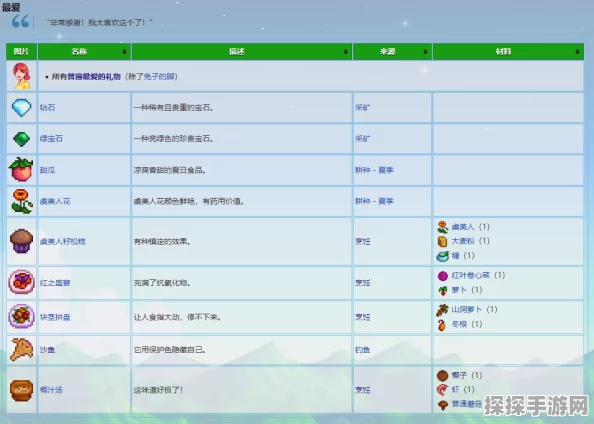Click the shrimp ingredient icon

[442, 390]
